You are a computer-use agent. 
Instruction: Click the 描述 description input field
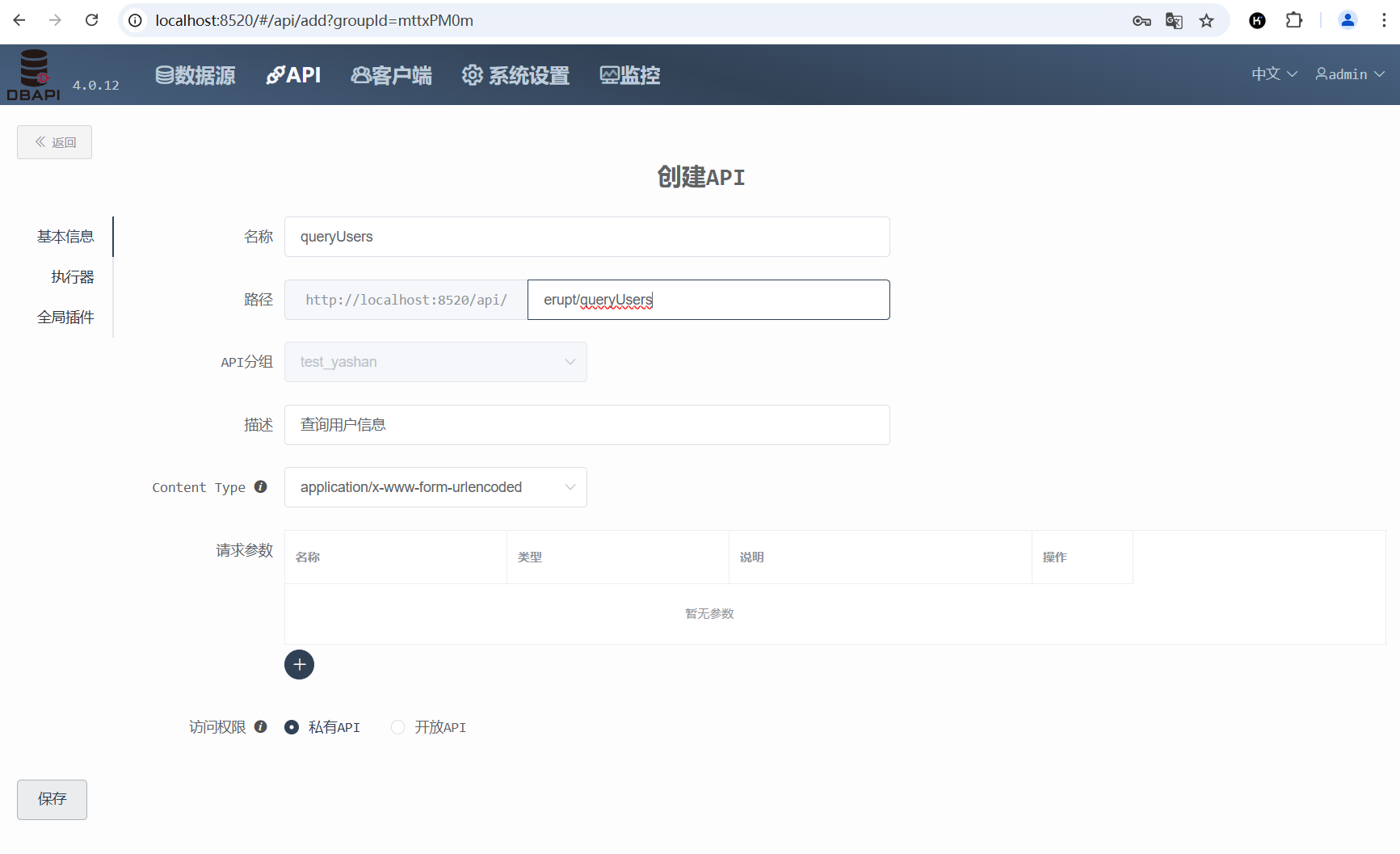coord(586,425)
